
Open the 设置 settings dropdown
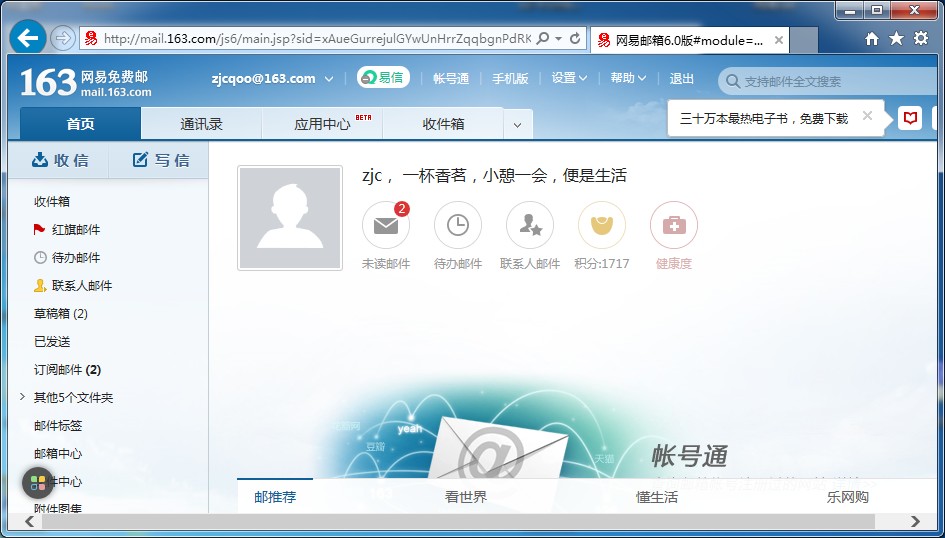coord(570,78)
